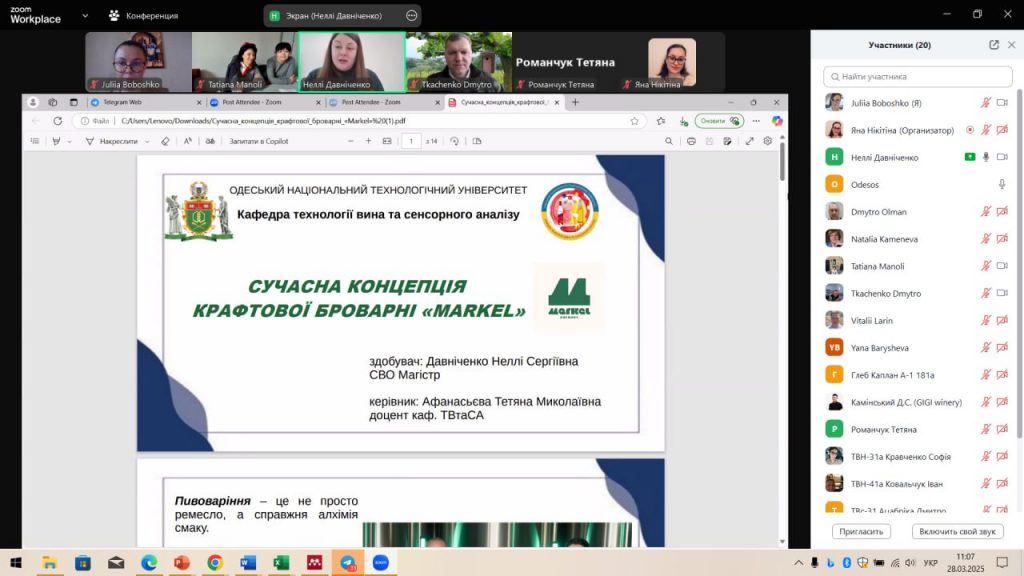Image resolution: width=1024 pixels, height=576 pixels.
Task: Open Zoom Workplace dropdown arrow
Action: [85, 15]
